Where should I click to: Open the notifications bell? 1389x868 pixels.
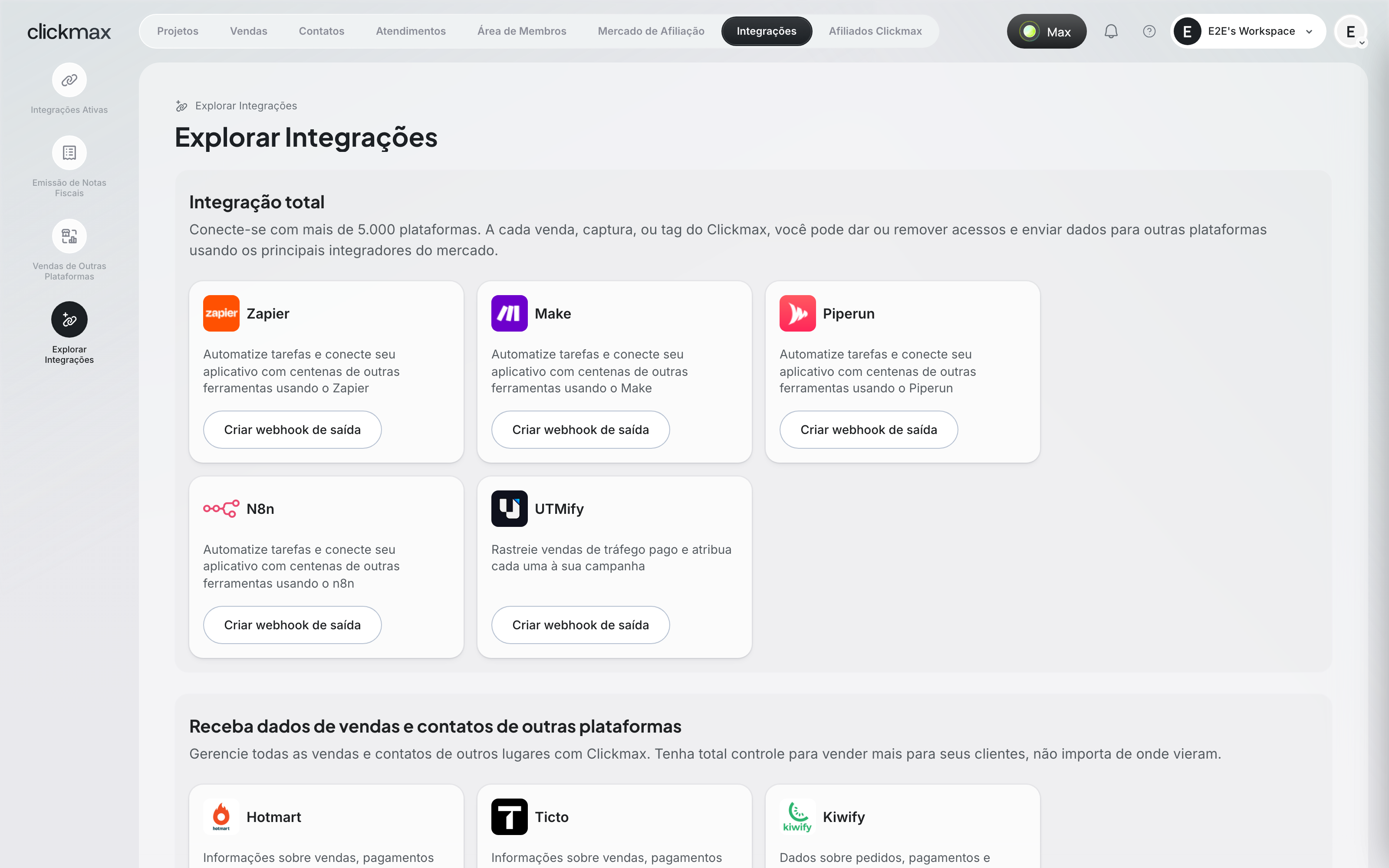(1111, 32)
